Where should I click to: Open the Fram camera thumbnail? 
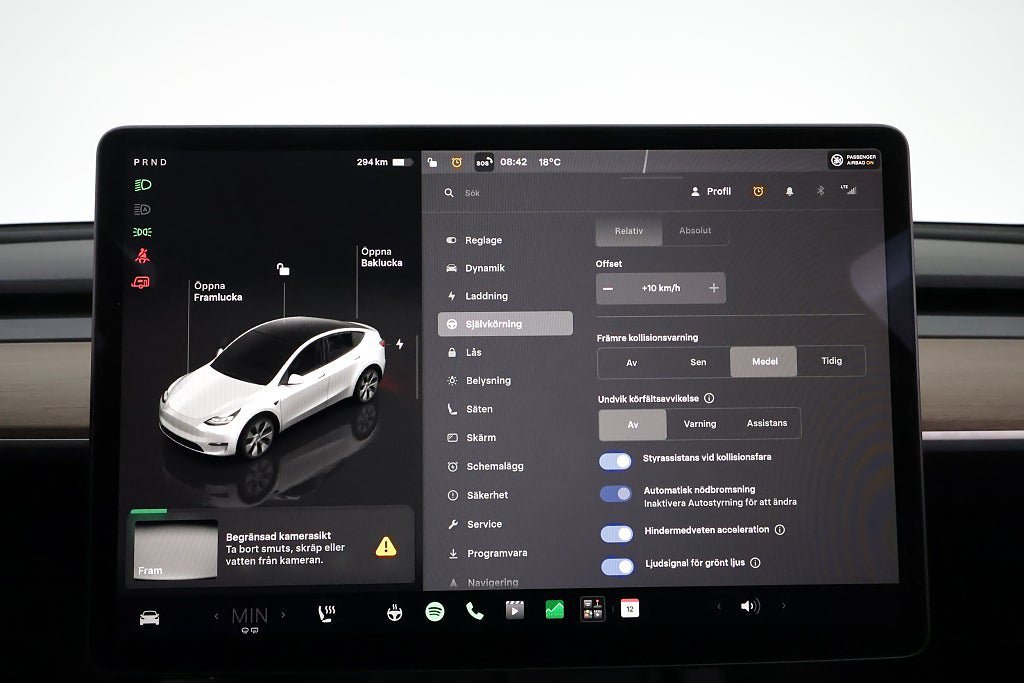[175, 548]
